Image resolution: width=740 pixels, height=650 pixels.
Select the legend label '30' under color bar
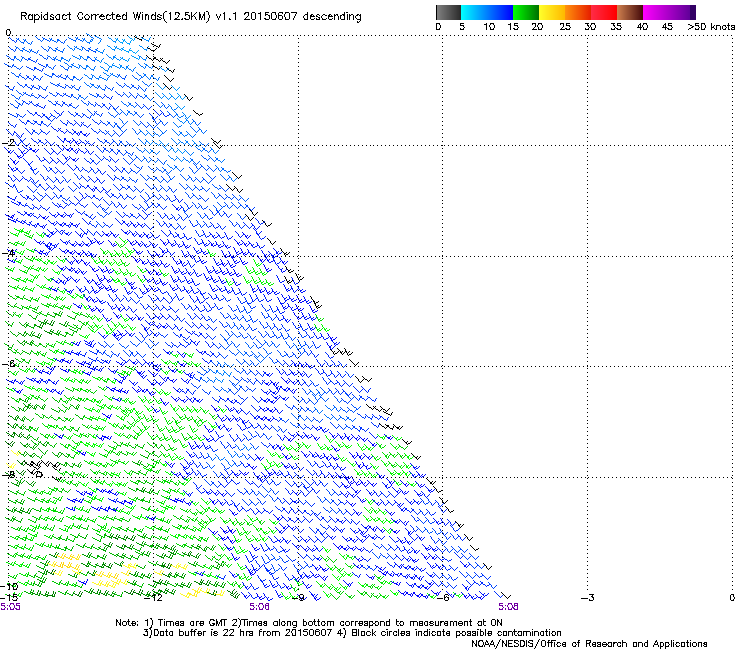(590, 27)
